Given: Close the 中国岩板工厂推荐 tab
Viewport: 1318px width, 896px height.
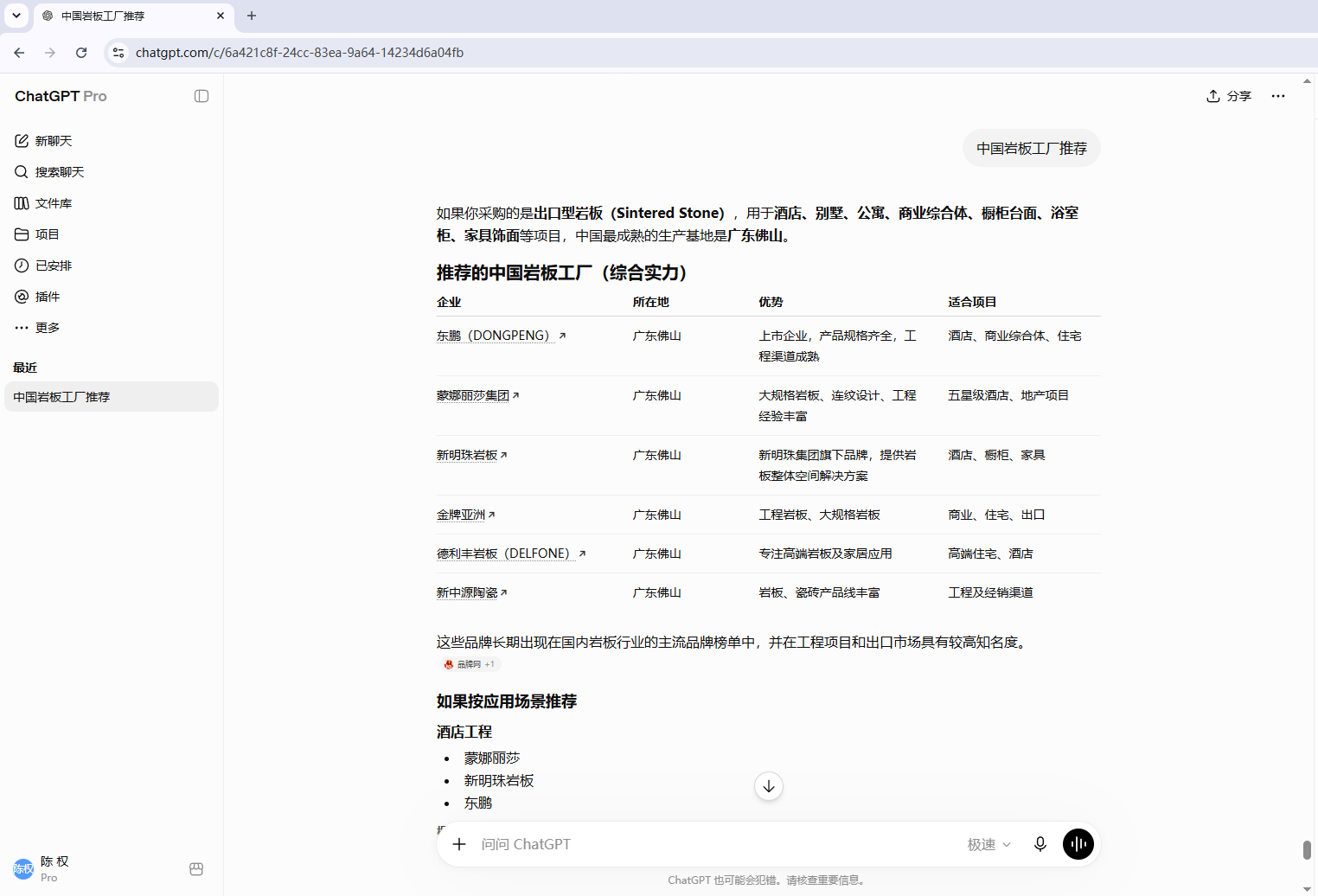Looking at the screenshot, I should (x=221, y=16).
